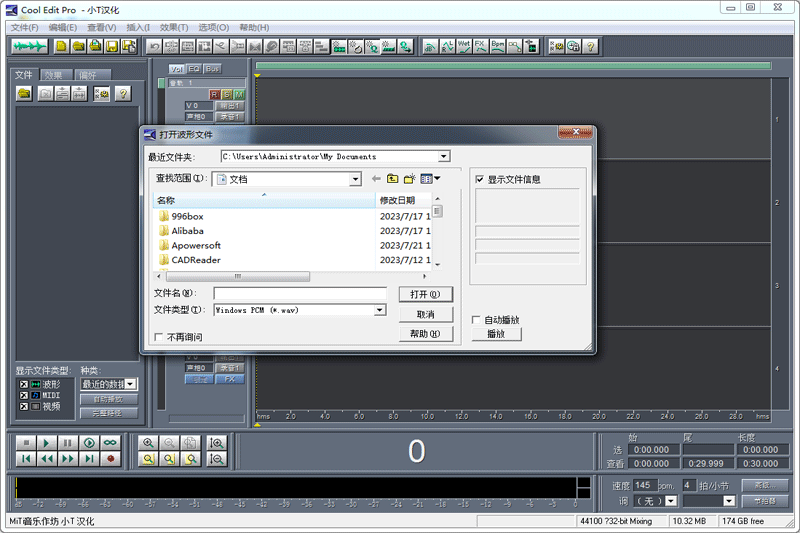
Task: Click the go to end transport button
Action: click(x=89, y=459)
